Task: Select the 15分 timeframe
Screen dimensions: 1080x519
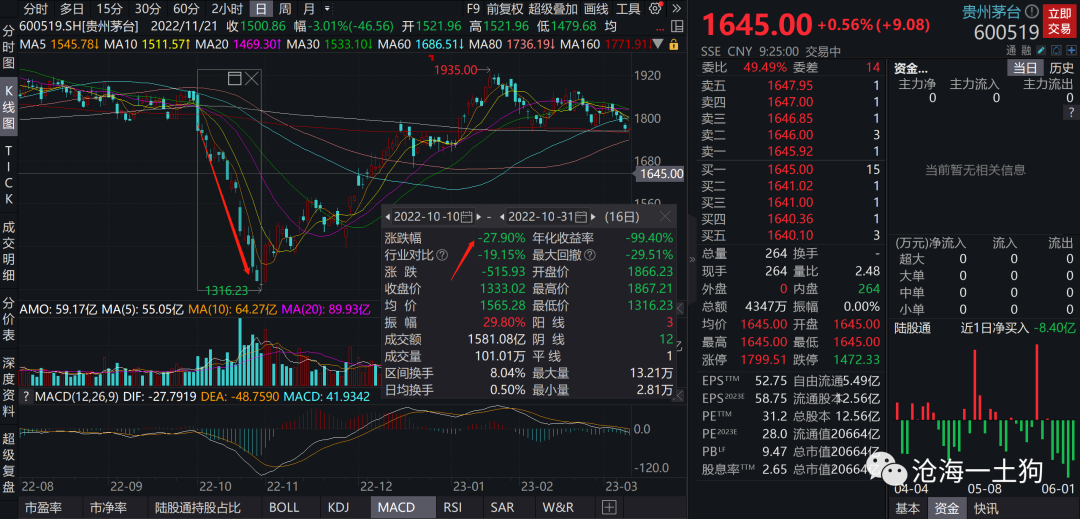Action: [x=109, y=9]
